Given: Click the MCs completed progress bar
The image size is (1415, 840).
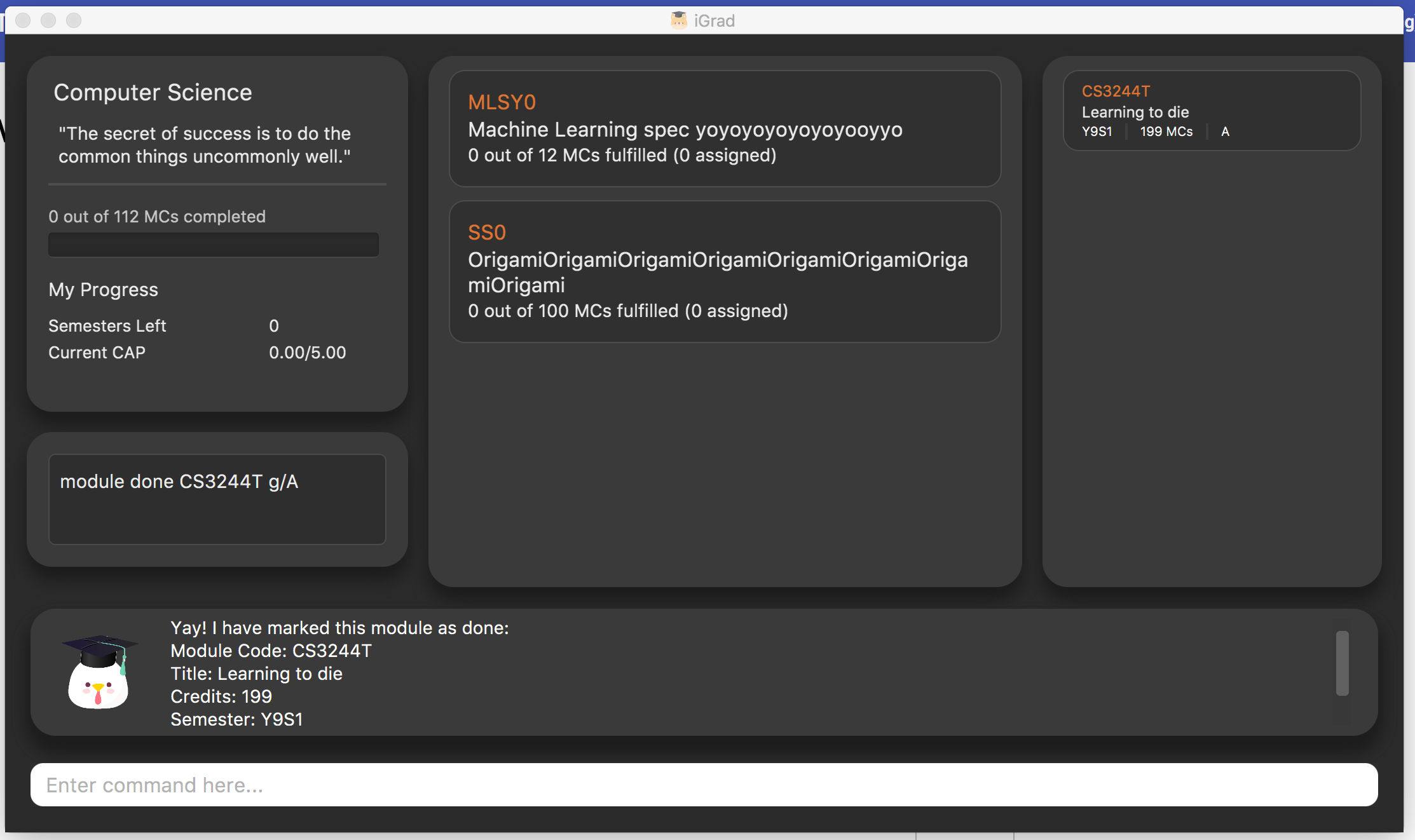Looking at the screenshot, I should (214, 245).
